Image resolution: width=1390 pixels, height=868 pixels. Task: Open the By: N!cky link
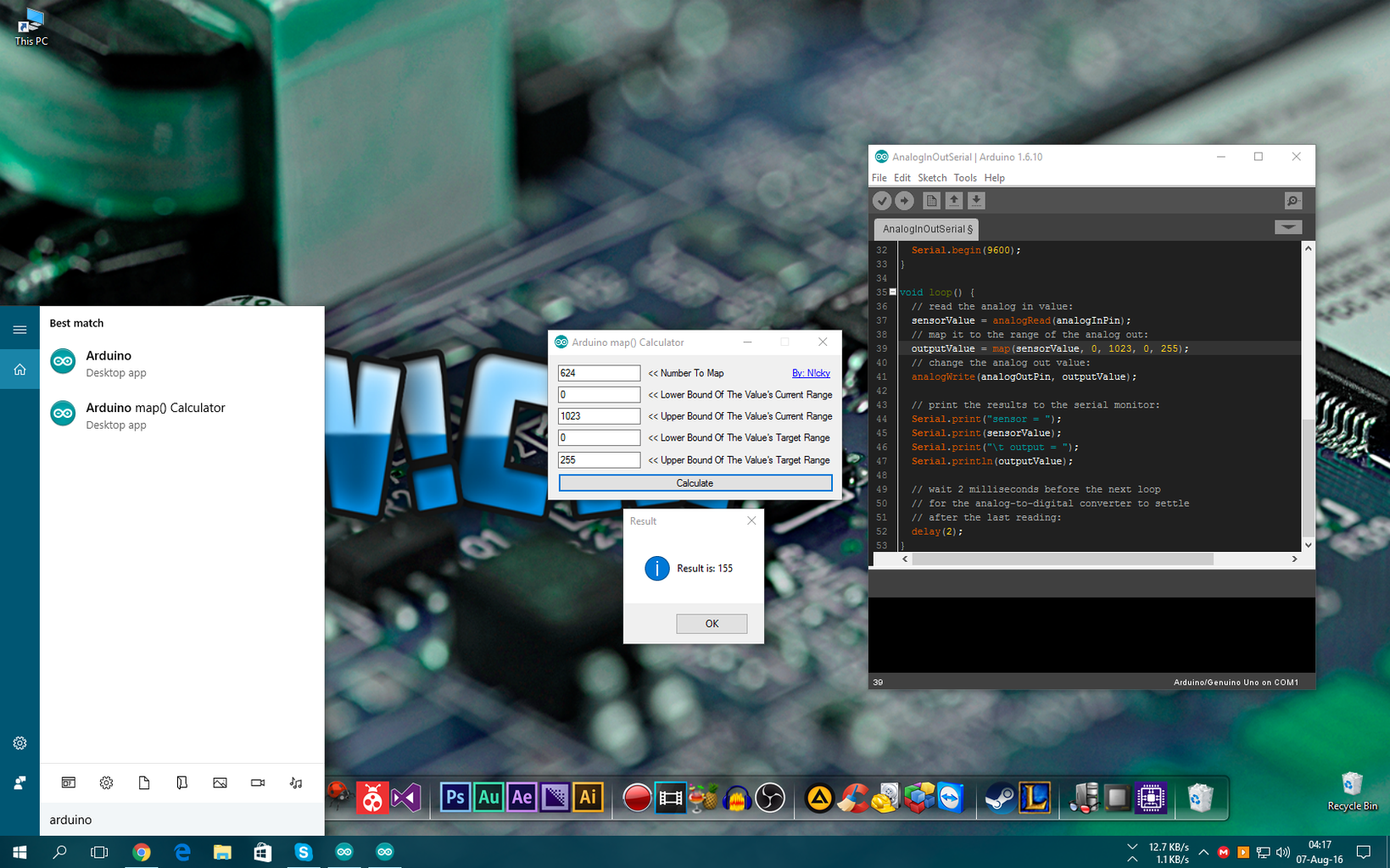[811, 373]
